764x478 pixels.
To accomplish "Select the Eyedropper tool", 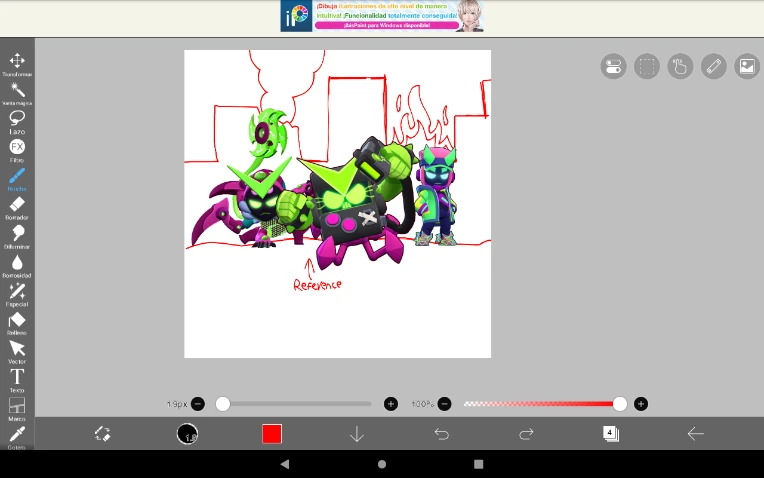I will coord(17,437).
